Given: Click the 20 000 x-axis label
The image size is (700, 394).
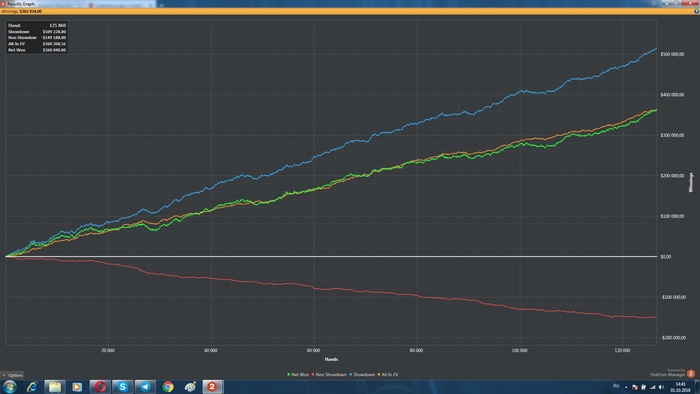Looking at the screenshot, I should 108,351.
